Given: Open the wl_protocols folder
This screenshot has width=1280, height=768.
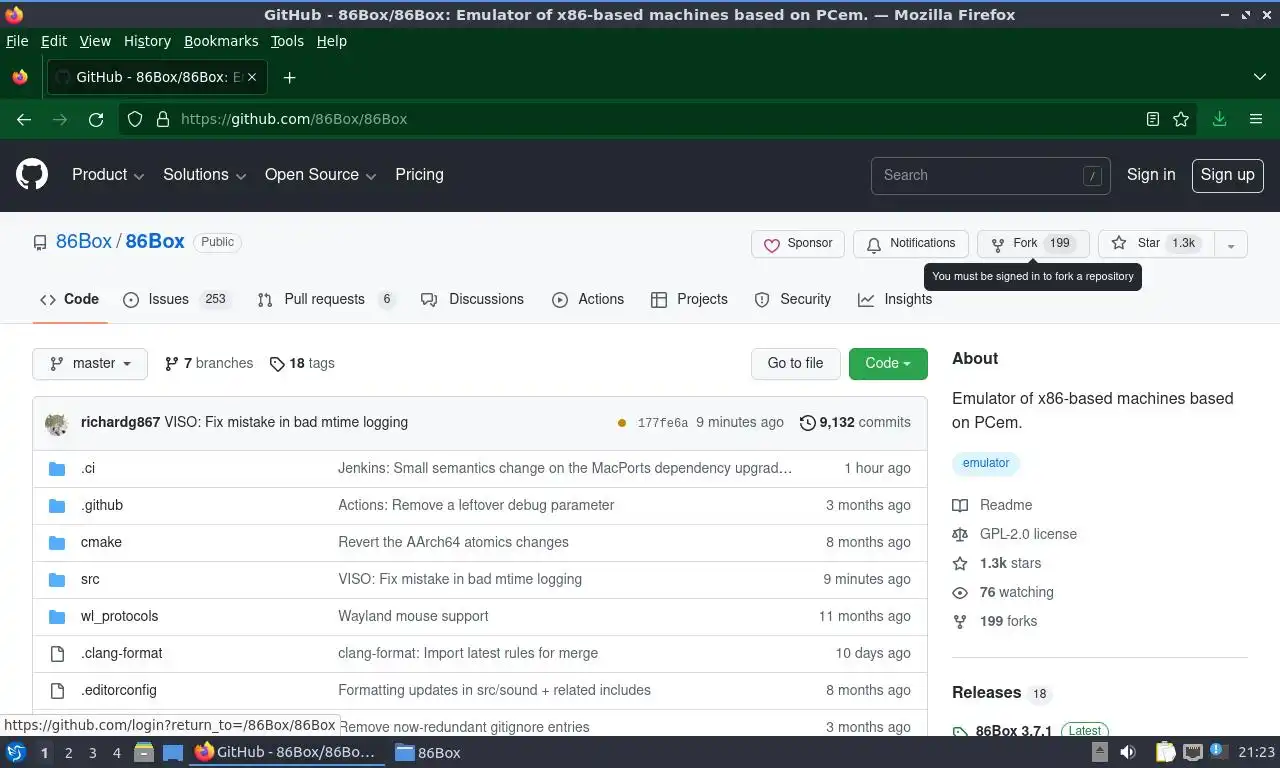Looking at the screenshot, I should pyautogui.click(x=119, y=616).
